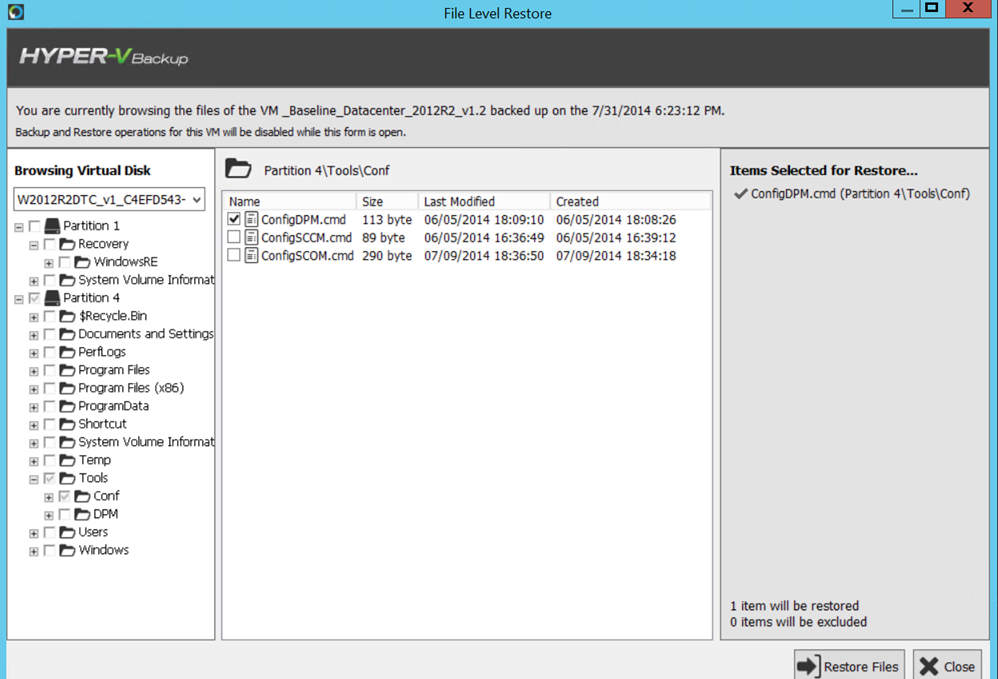This screenshot has width=998, height=679.
Task: Collapse the Partition 1 tree node
Action: (x=19, y=227)
